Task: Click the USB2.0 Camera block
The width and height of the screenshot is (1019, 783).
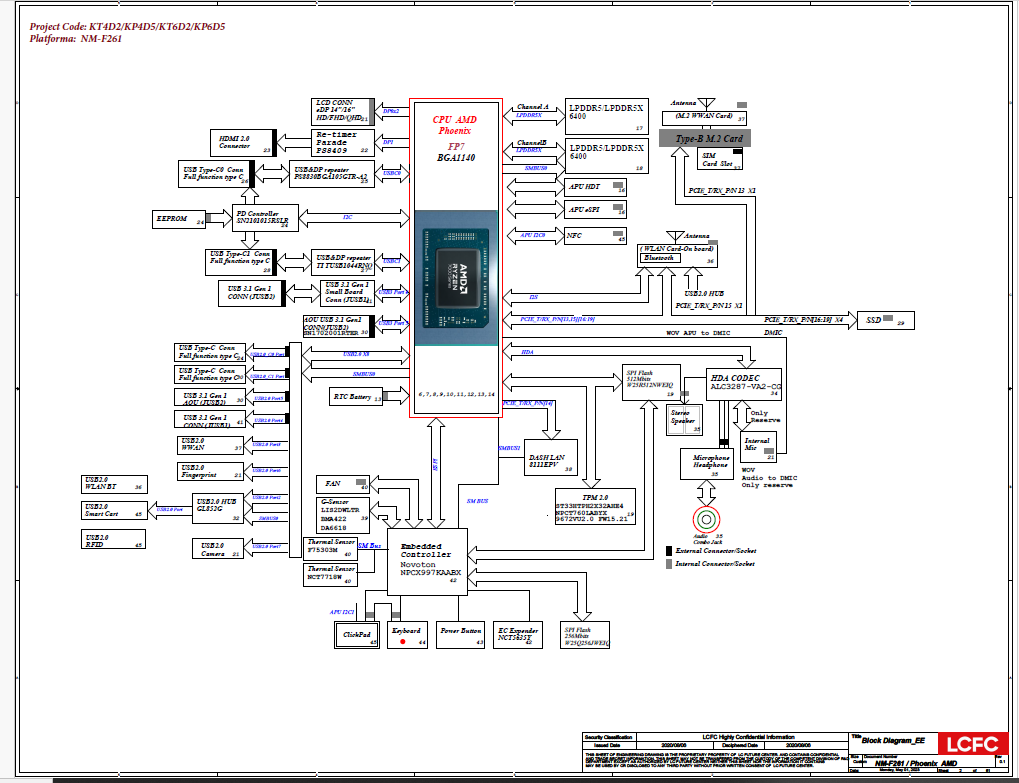Action: (x=218, y=548)
